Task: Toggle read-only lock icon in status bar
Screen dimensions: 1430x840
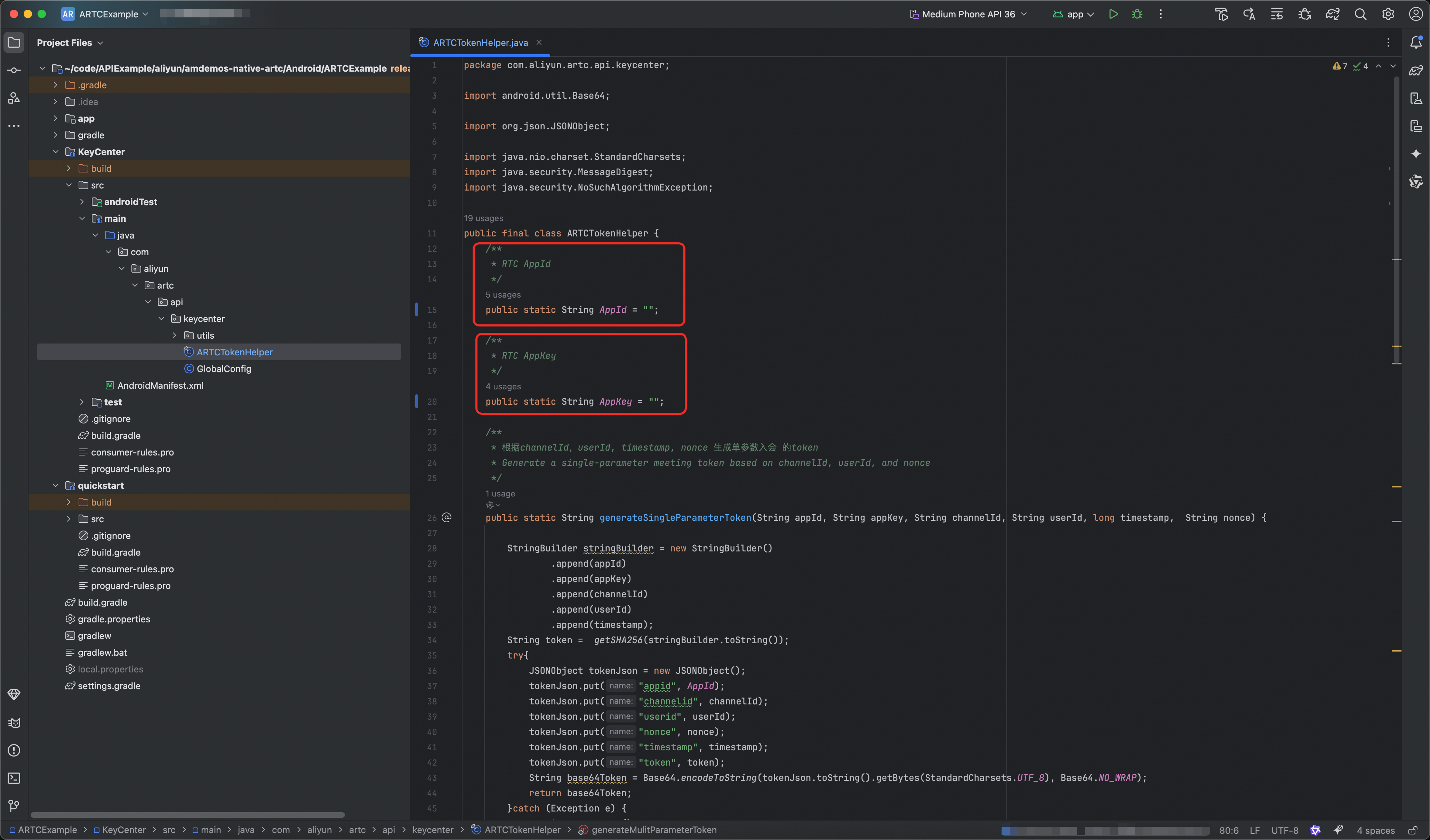Action: click(x=1413, y=830)
